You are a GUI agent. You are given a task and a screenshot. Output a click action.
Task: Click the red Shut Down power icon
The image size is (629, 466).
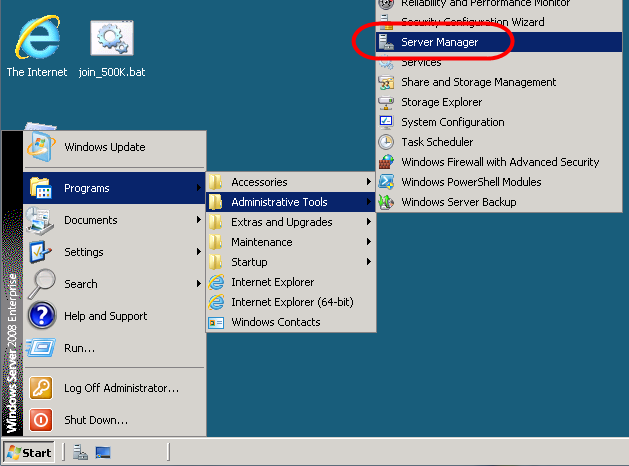(41, 420)
